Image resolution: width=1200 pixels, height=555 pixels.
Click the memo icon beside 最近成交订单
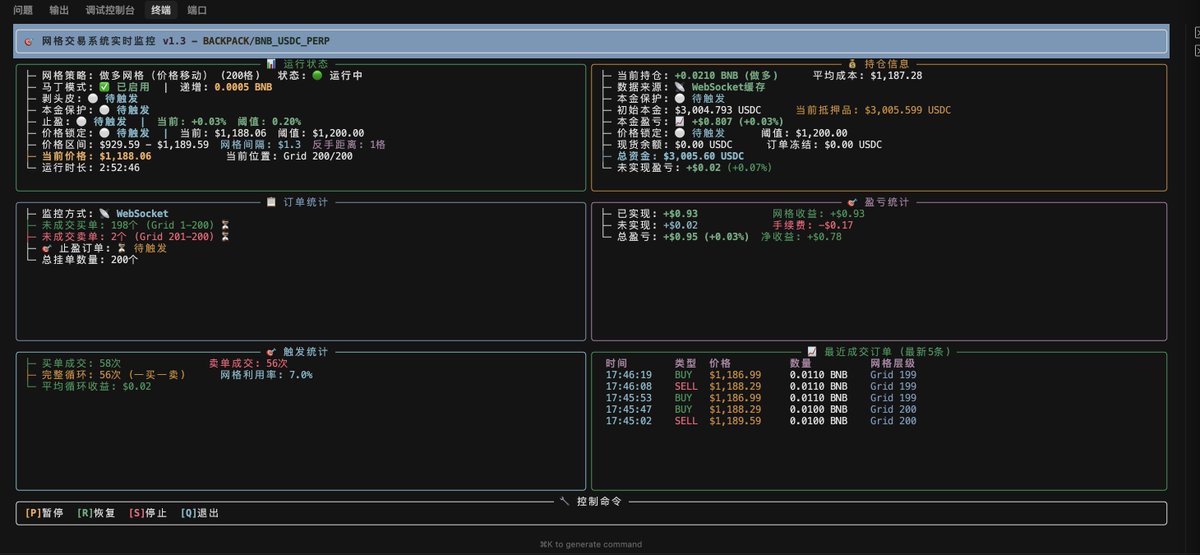click(x=811, y=352)
